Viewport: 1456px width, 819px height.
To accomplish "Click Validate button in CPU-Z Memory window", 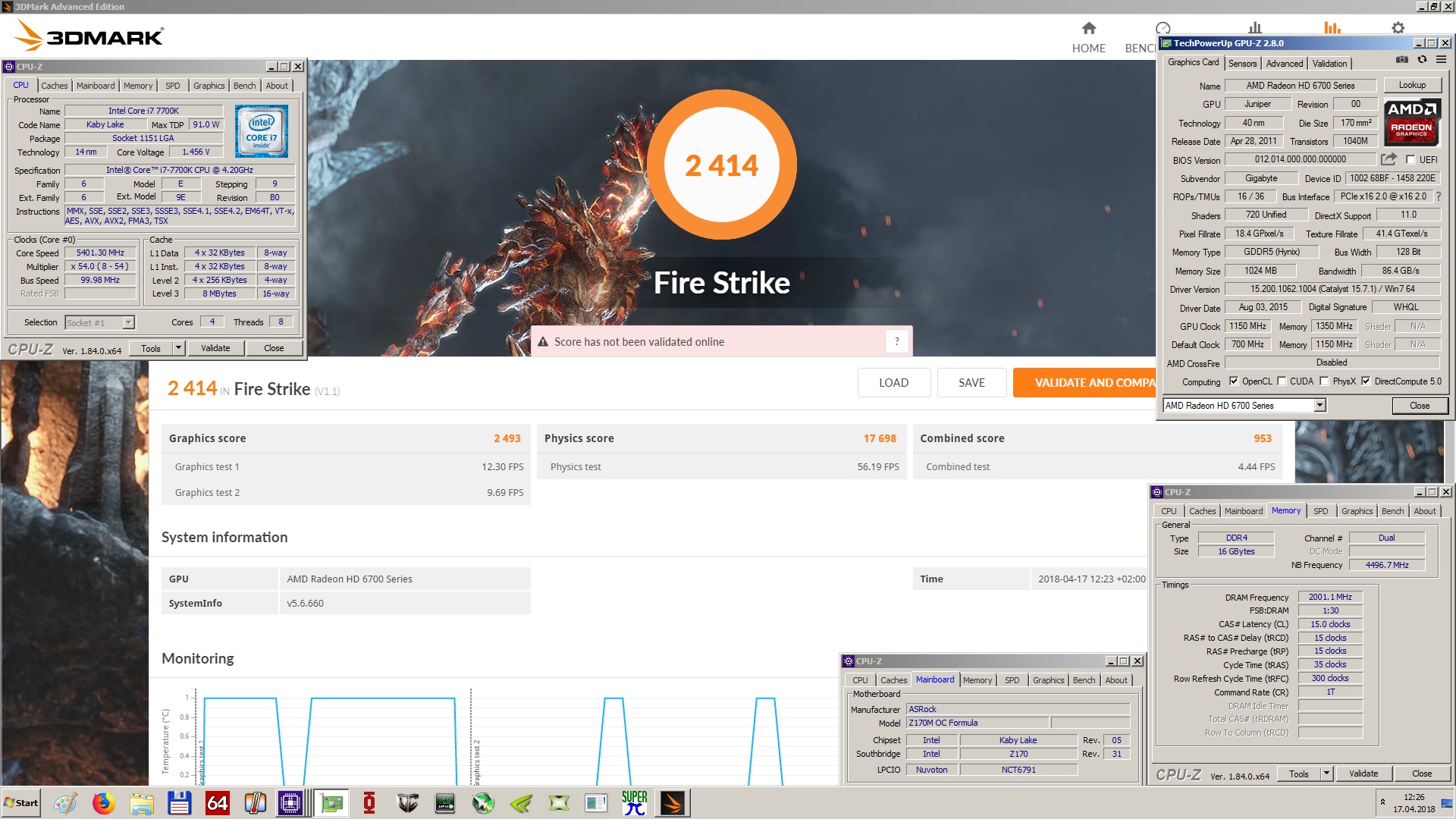I will (x=1363, y=773).
